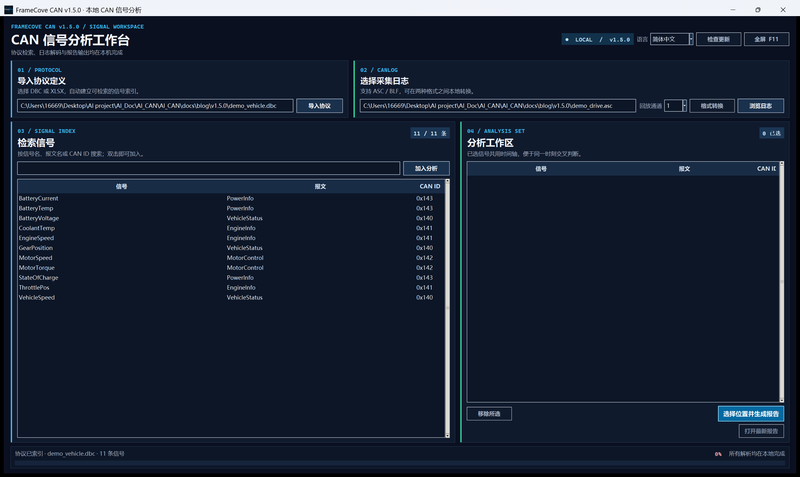Click signal index scrollbar up arrow

(447, 182)
